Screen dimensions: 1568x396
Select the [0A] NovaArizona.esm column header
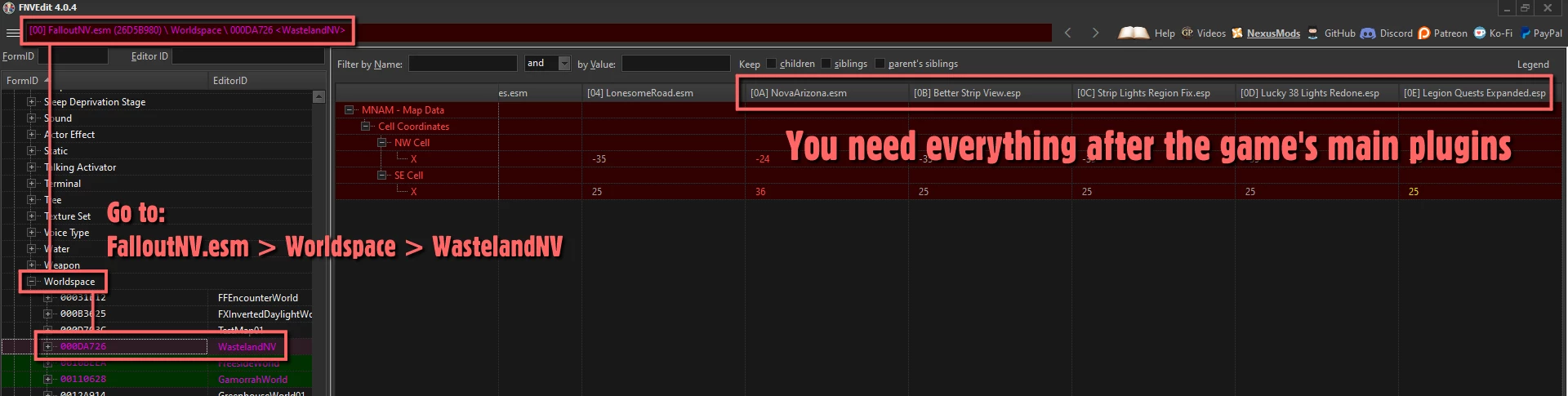point(826,93)
